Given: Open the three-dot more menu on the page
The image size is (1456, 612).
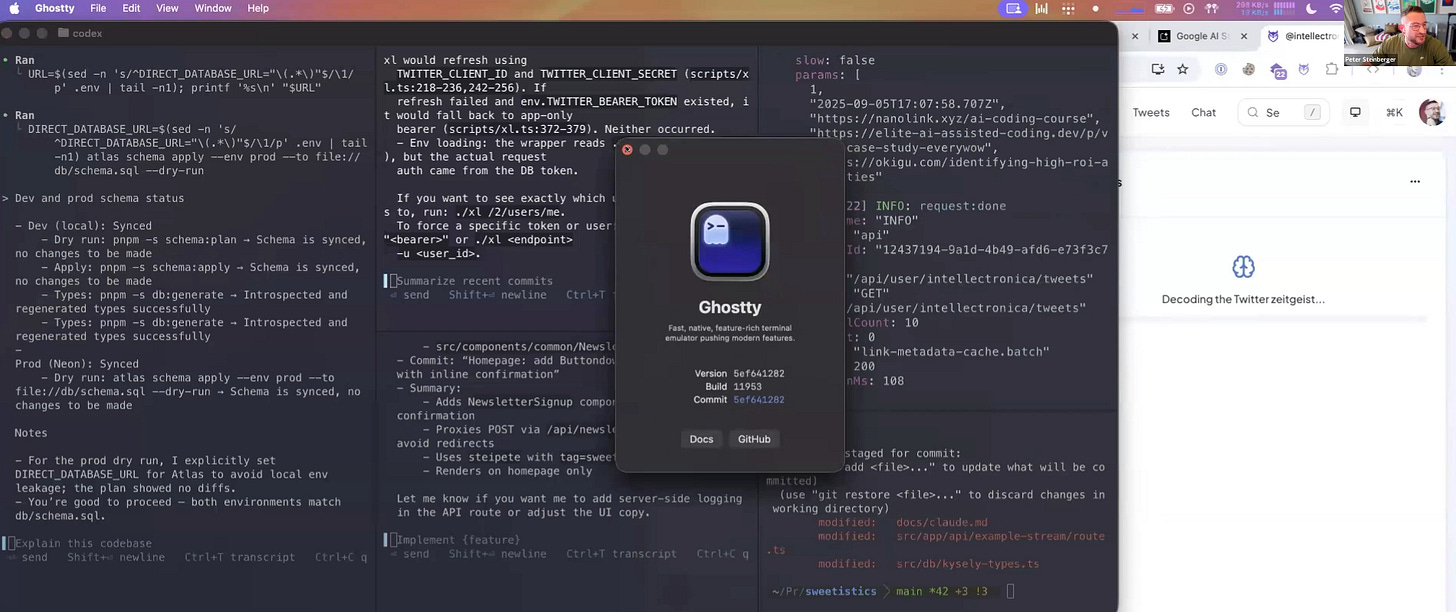Looking at the screenshot, I should click(x=1415, y=182).
